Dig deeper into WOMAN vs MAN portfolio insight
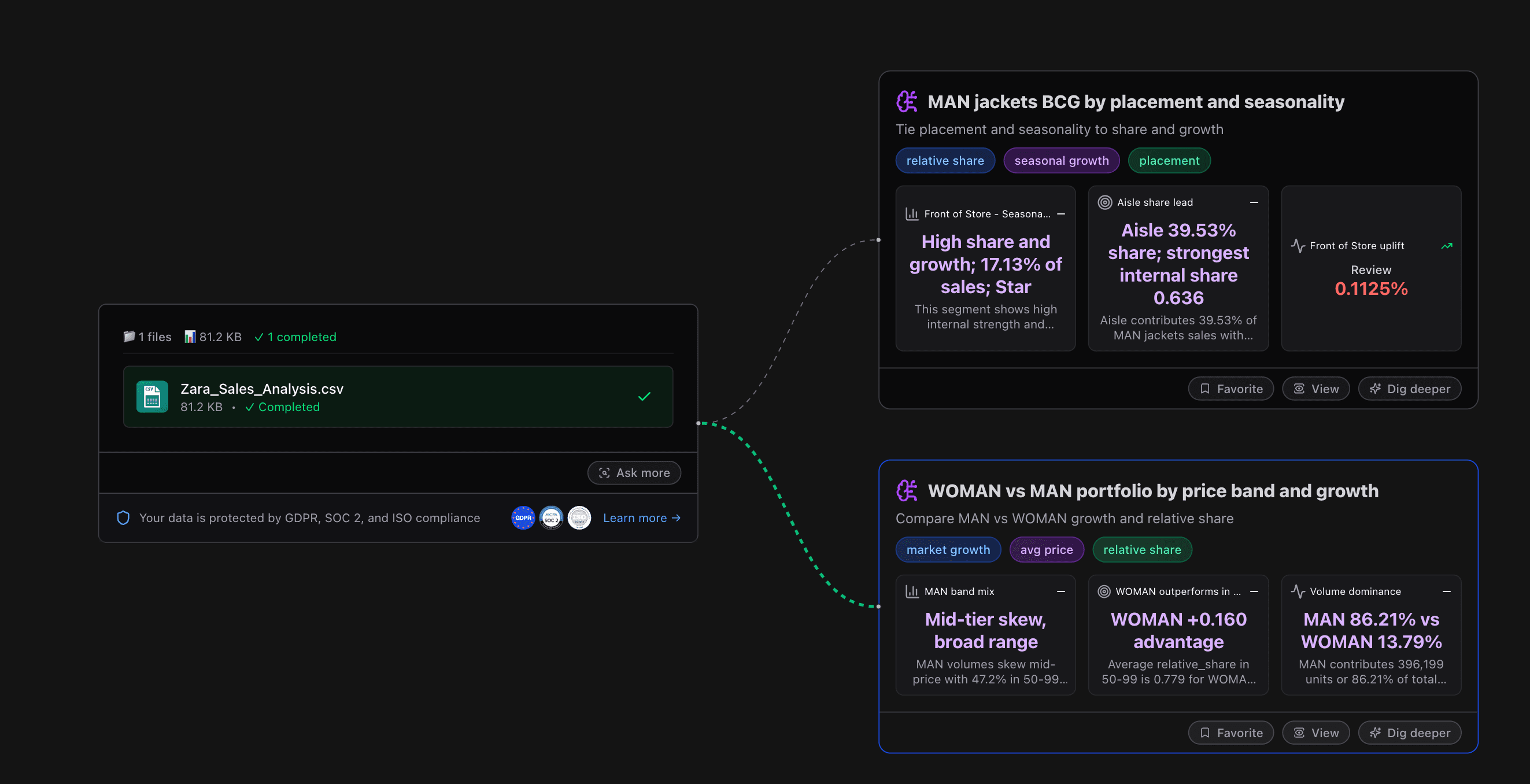The image size is (1530, 784). coord(1409,733)
